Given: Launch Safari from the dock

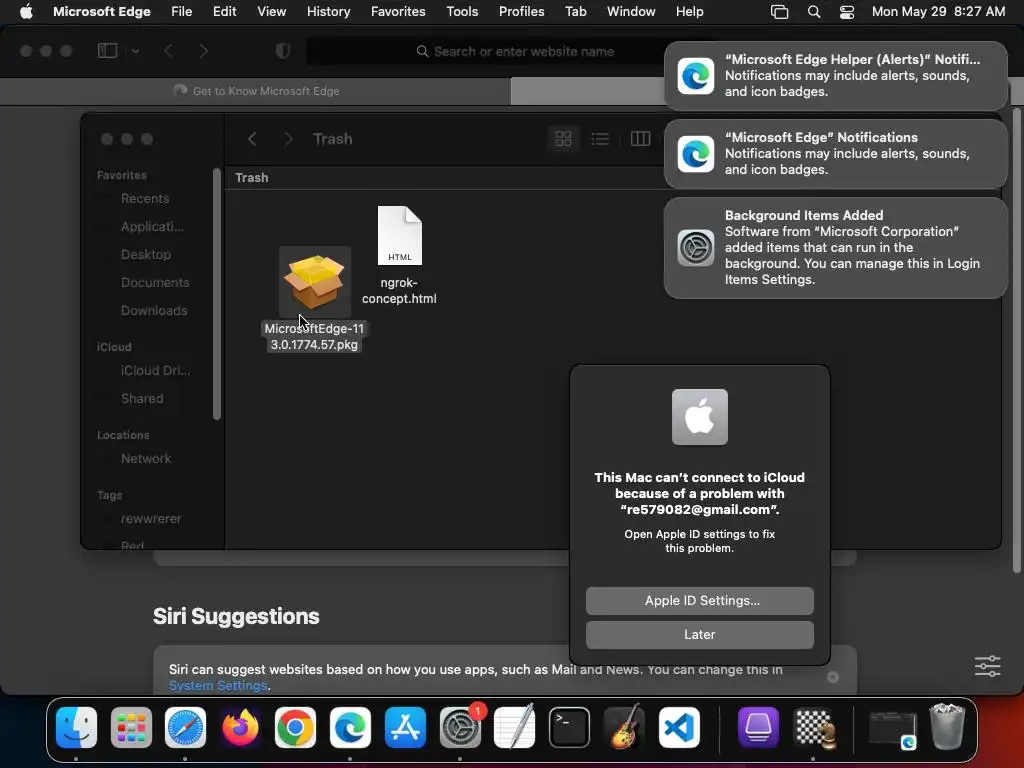Looking at the screenshot, I should point(185,728).
